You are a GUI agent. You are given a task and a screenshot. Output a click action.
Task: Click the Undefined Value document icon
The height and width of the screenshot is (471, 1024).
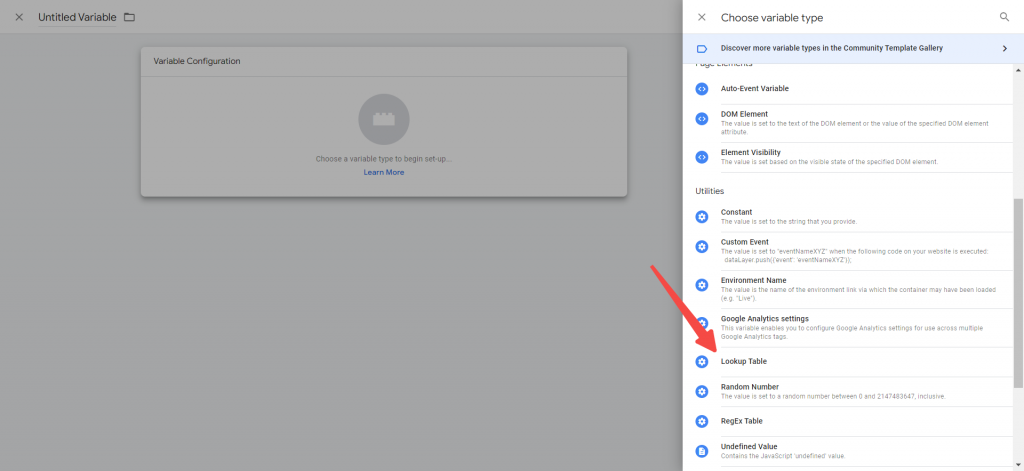701,451
